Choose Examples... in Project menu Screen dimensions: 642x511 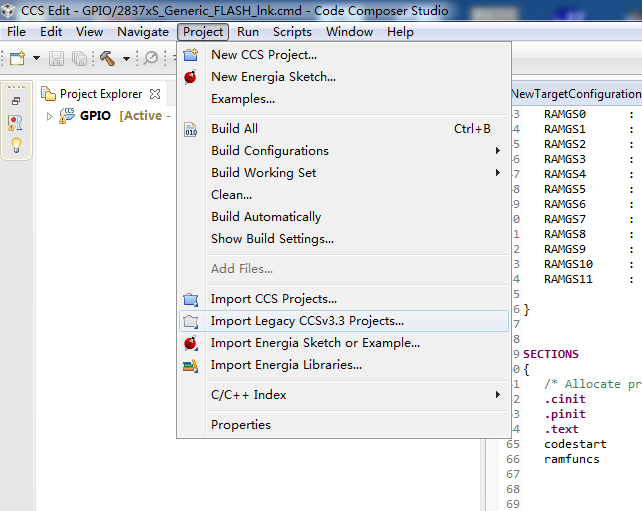click(344, 99)
